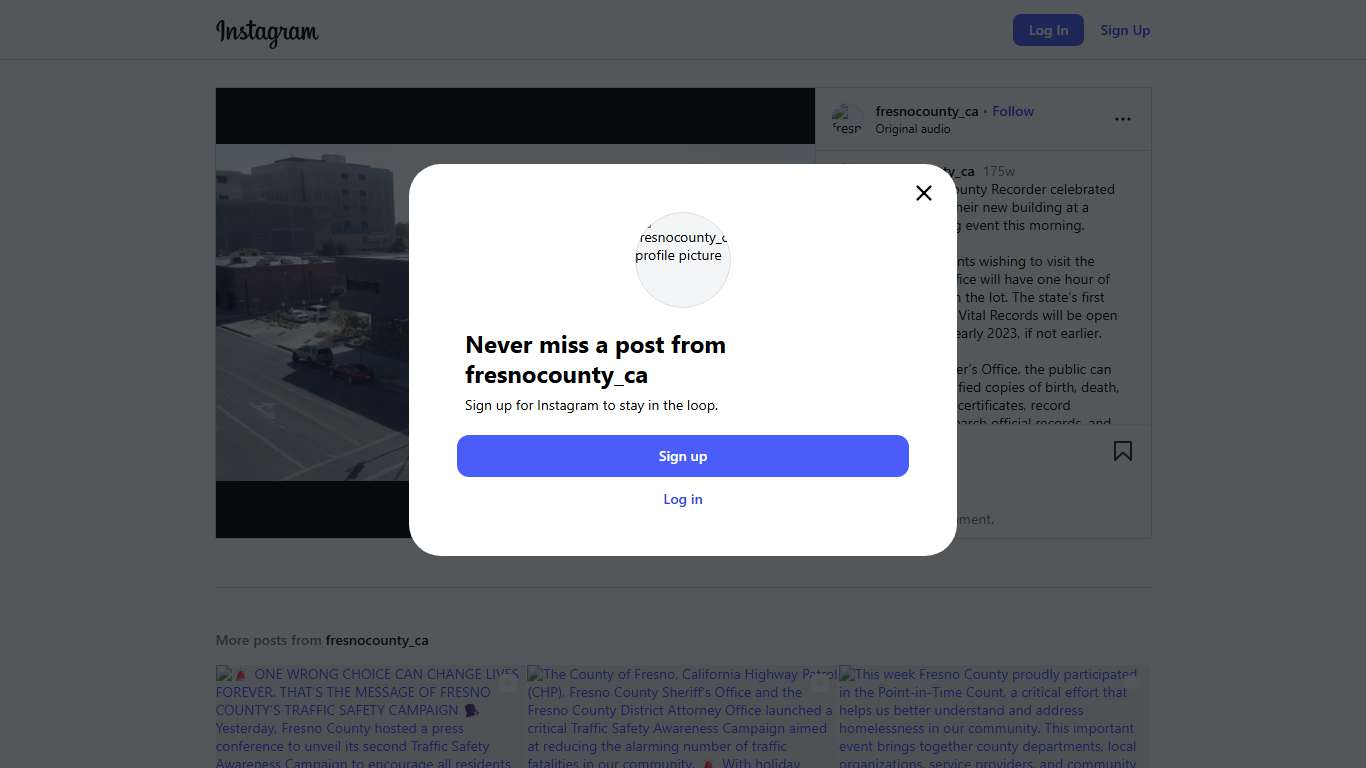Click the Instagram logo
1366x768 pixels.
267,32
